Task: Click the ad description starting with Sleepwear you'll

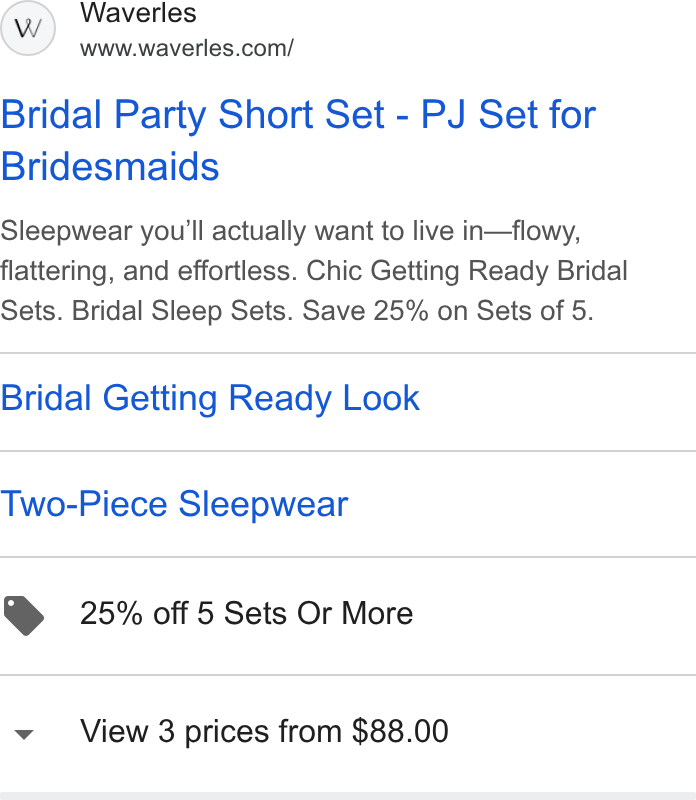Action: [314, 271]
